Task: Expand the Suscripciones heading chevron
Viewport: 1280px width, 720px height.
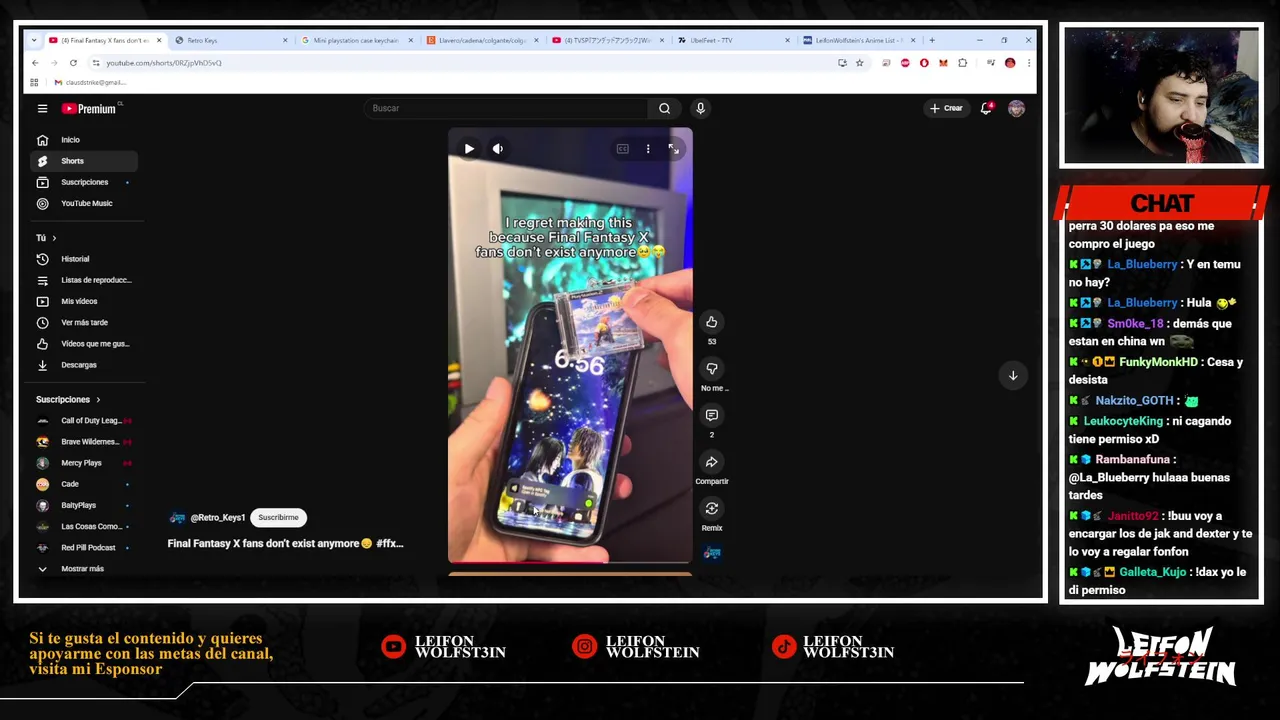Action: pyautogui.click(x=98, y=400)
